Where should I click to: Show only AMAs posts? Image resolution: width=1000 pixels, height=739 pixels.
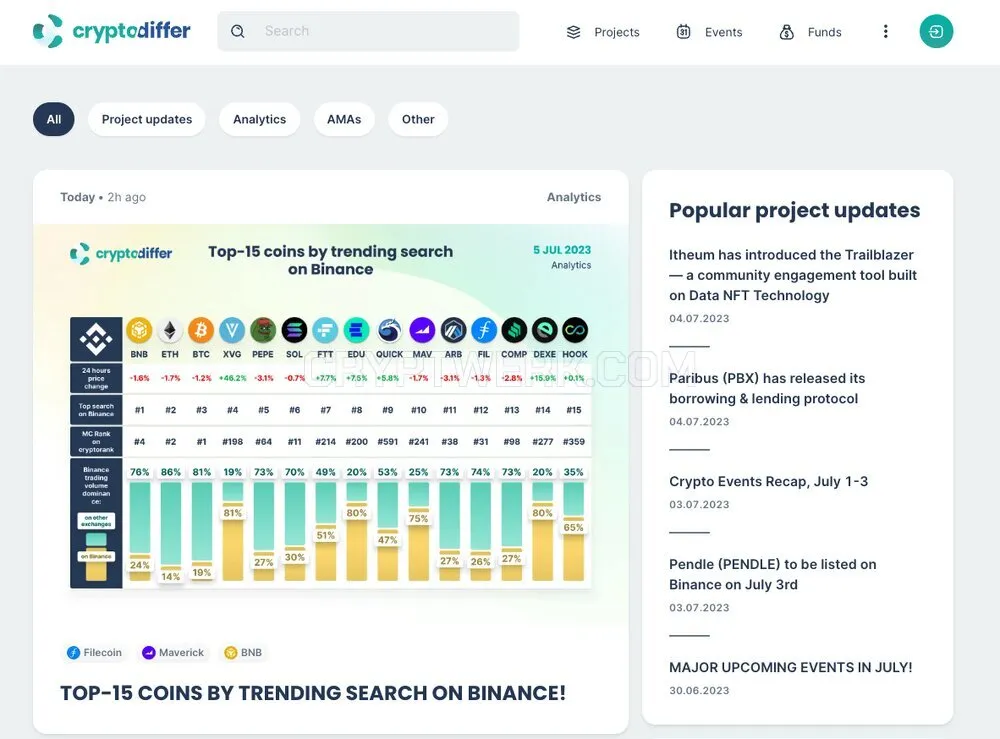[x=344, y=119]
